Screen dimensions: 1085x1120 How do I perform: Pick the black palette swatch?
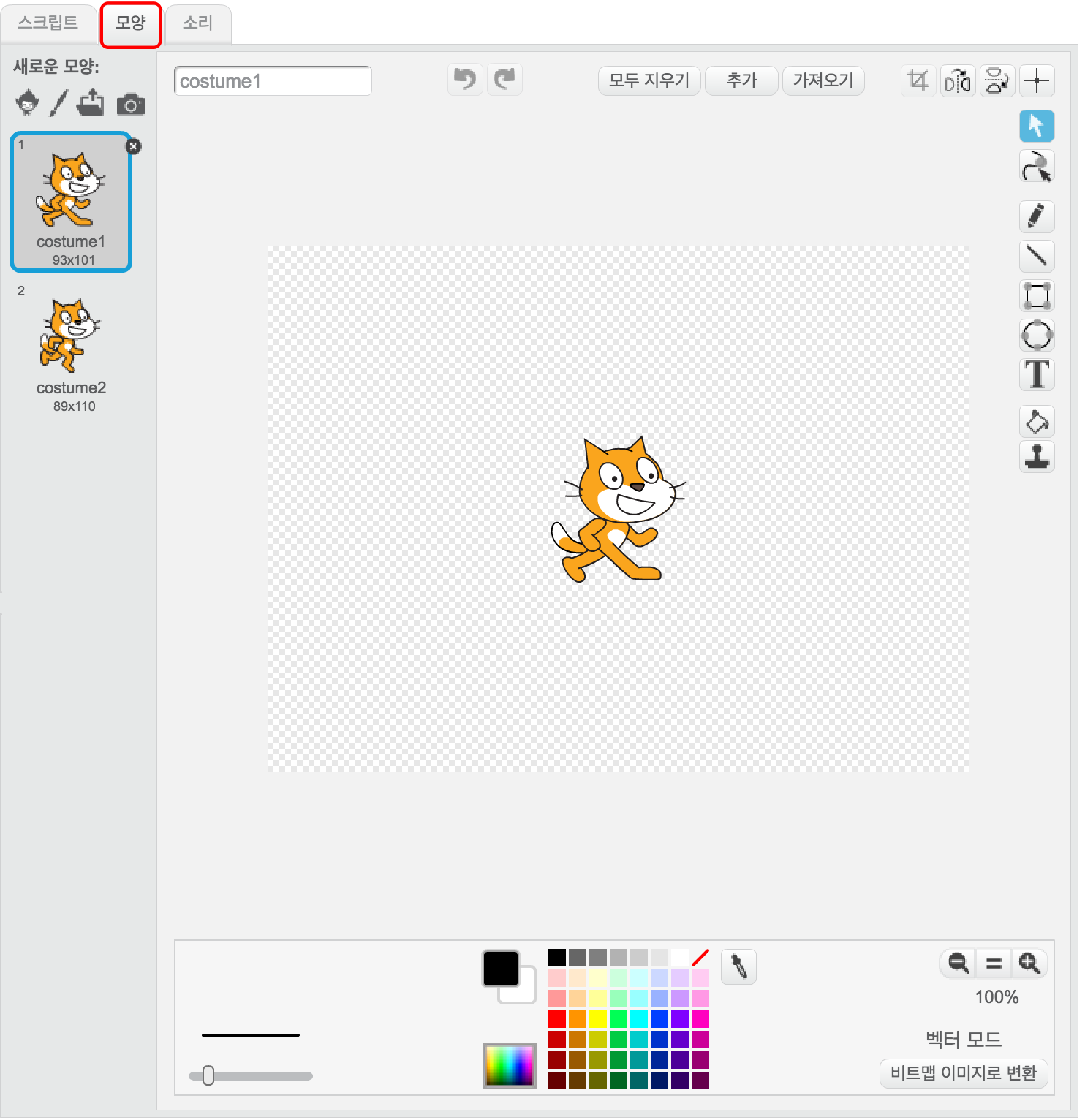click(557, 957)
